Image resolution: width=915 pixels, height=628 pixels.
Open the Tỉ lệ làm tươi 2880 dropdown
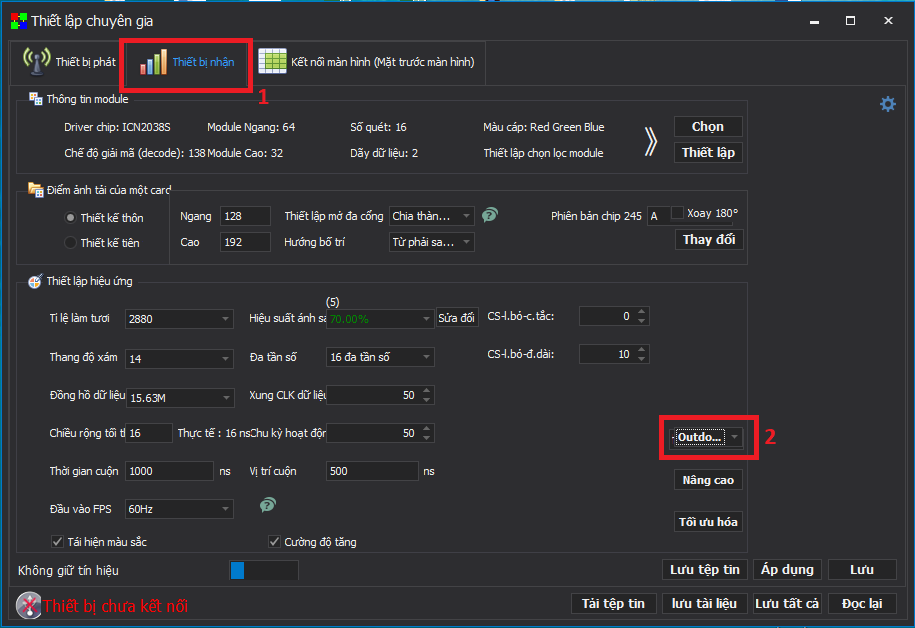pyautogui.click(x=179, y=319)
